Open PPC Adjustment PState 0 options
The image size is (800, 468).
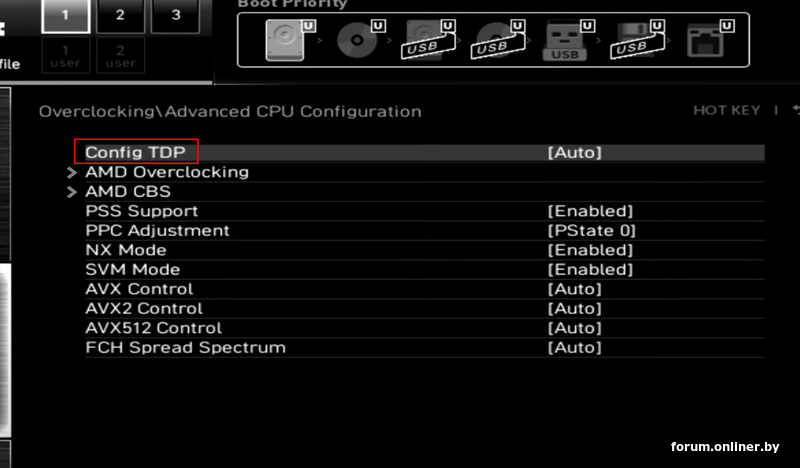pos(592,231)
